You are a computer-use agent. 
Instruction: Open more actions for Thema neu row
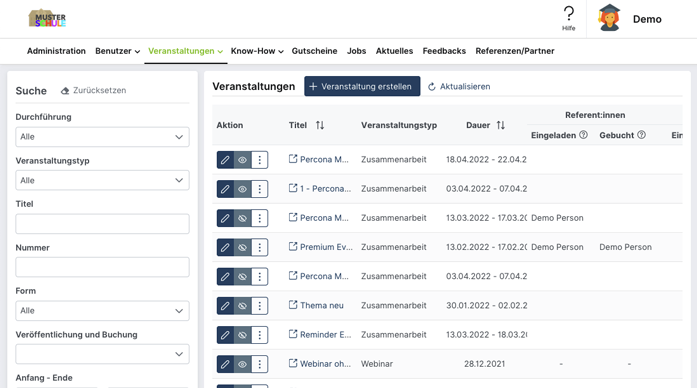click(x=260, y=306)
